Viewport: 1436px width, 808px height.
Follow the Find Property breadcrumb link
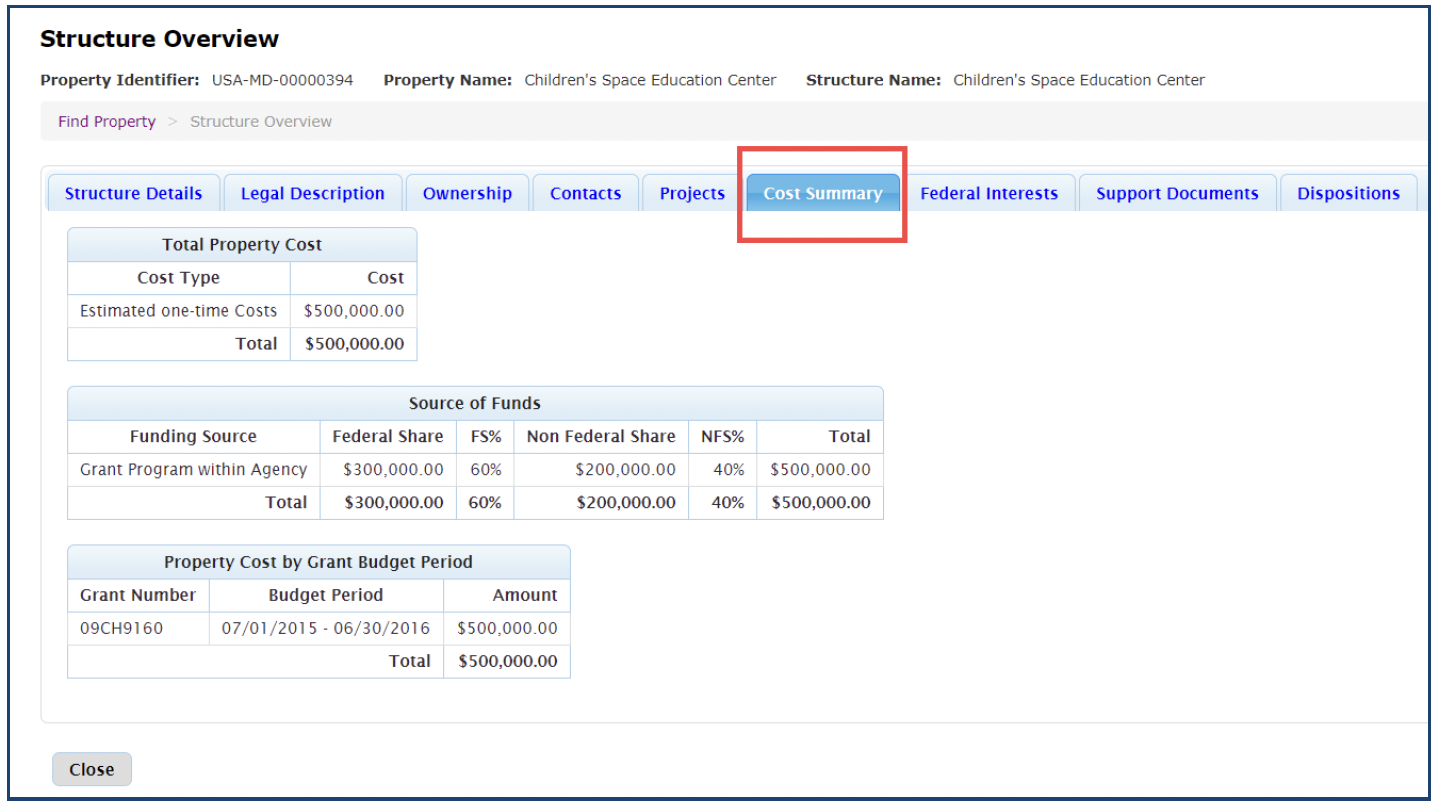click(107, 122)
